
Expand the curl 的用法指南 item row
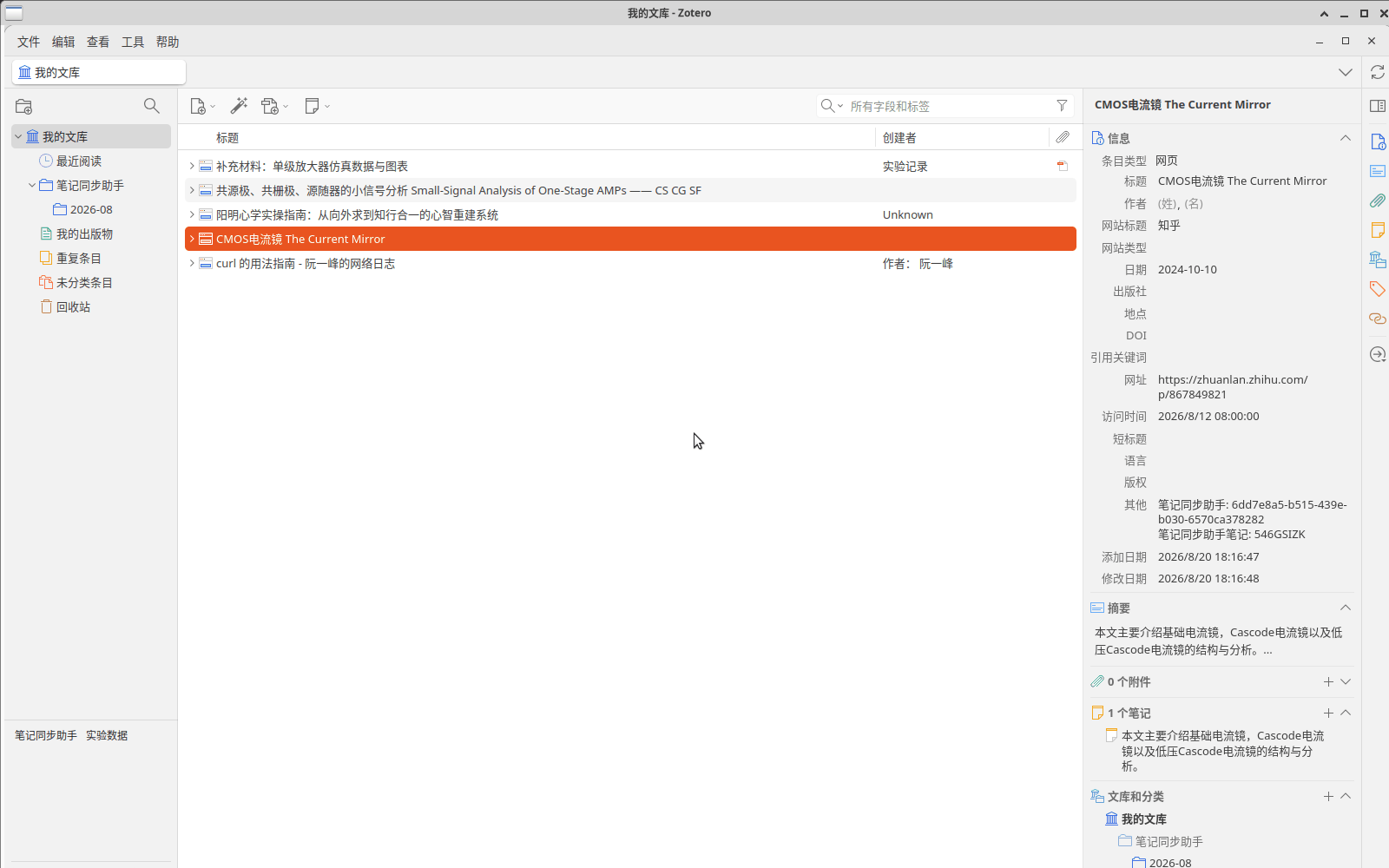(192, 263)
